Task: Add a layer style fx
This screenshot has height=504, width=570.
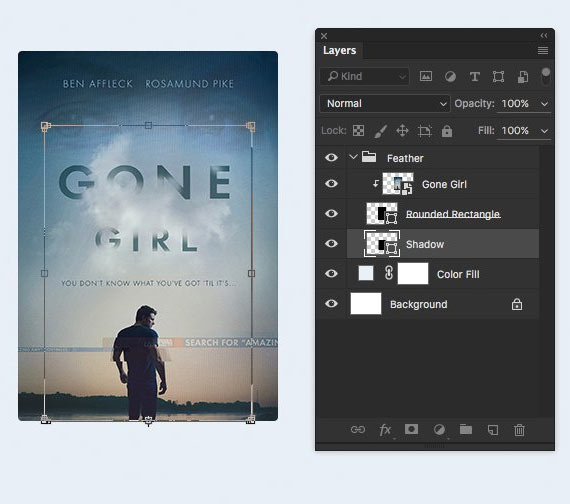Action: point(385,430)
